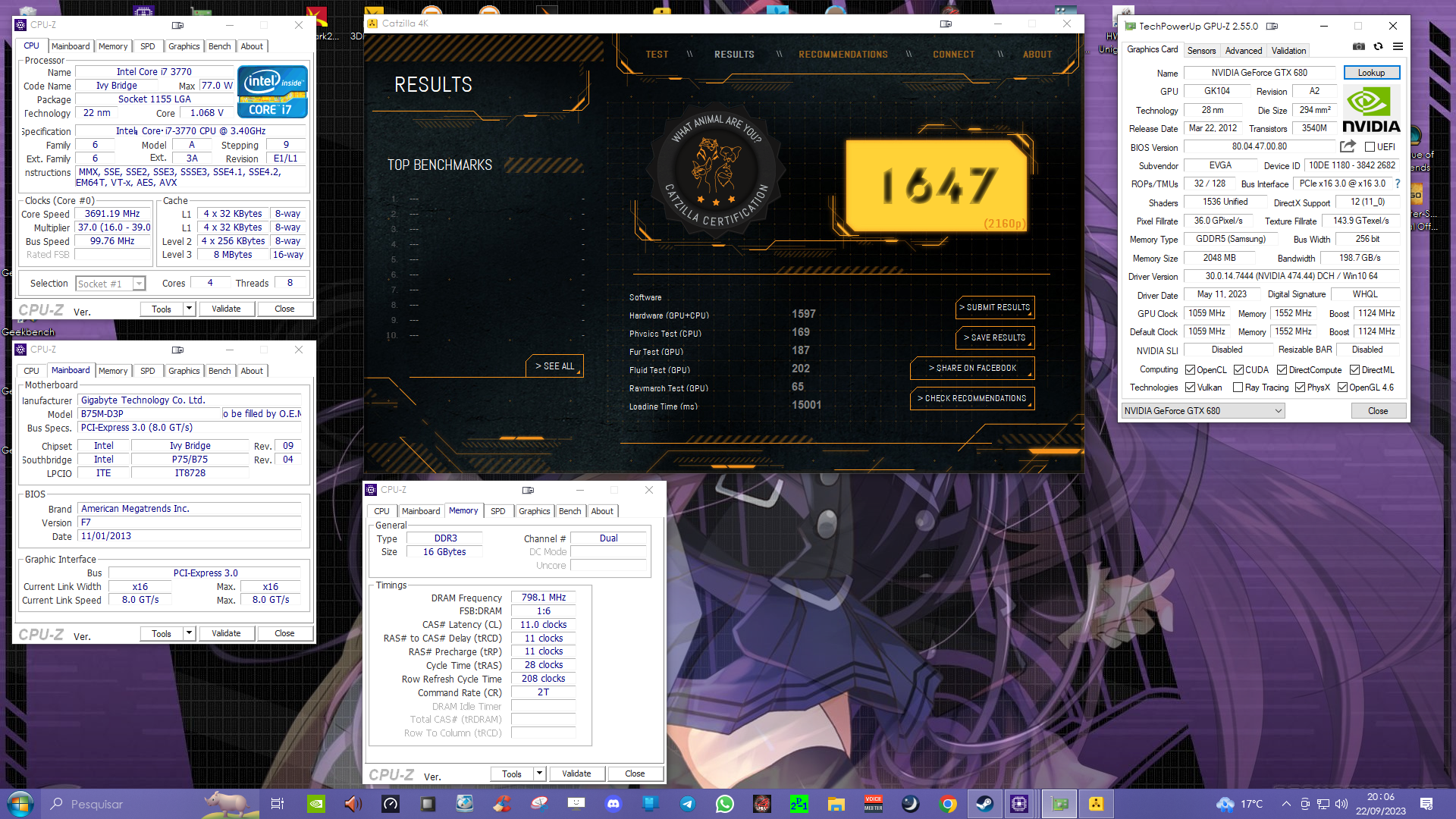
Task: Click the 1647 score panel in Catzilla
Action: [x=937, y=186]
